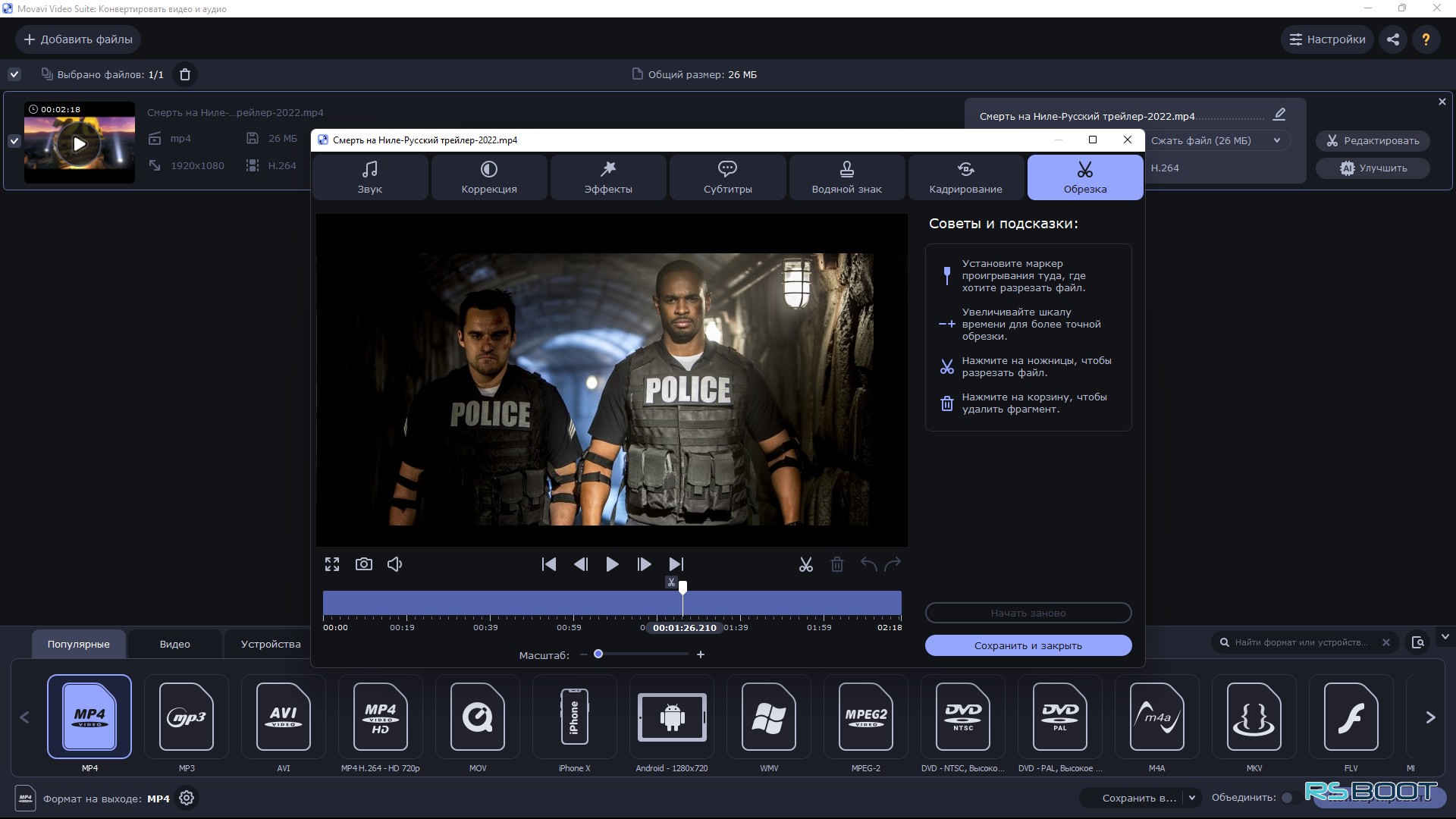Select the Популярные formats tab
Image resolution: width=1456 pixels, height=819 pixels.
pyautogui.click(x=79, y=644)
